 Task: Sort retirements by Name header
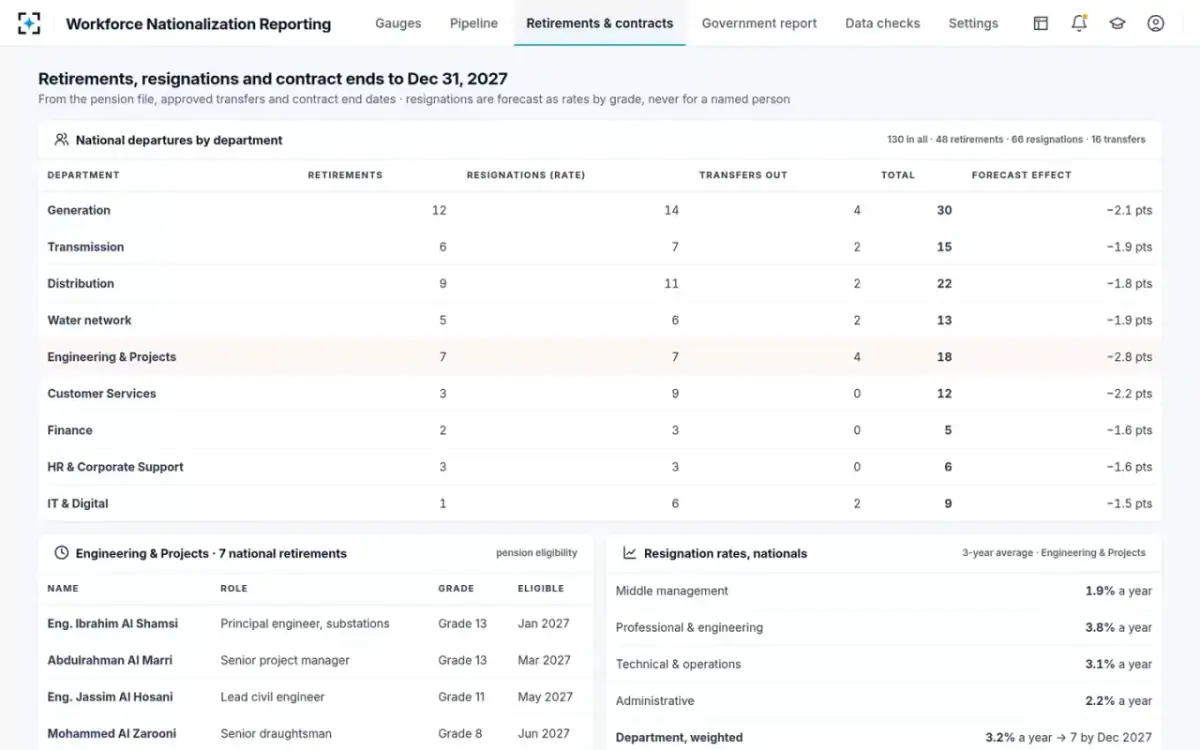tap(63, 588)
